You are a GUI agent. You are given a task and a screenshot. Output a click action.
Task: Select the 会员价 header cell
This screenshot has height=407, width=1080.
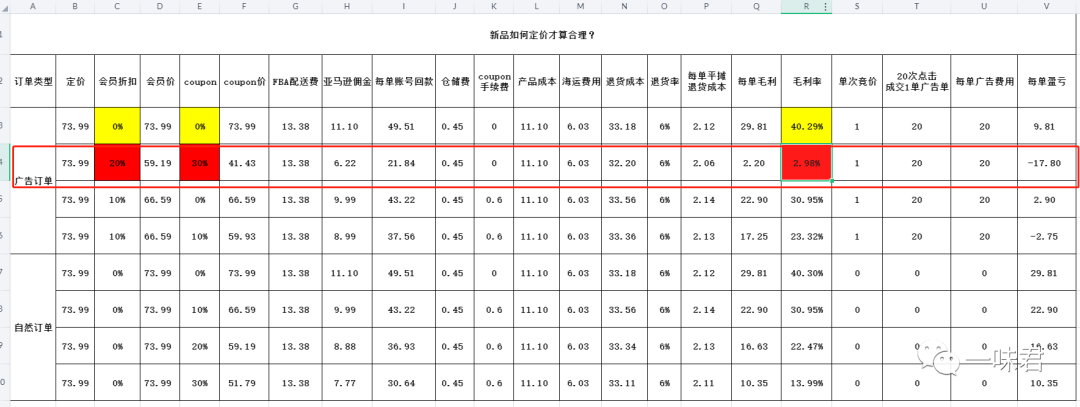160,81
